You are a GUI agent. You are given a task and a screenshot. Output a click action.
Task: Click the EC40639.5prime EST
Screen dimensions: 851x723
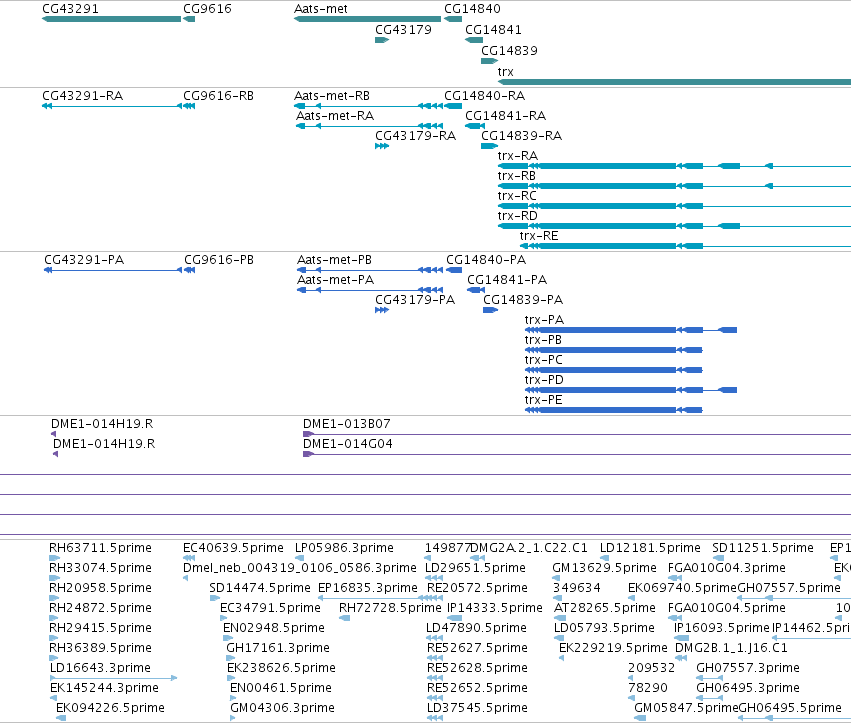click(189, 558)
